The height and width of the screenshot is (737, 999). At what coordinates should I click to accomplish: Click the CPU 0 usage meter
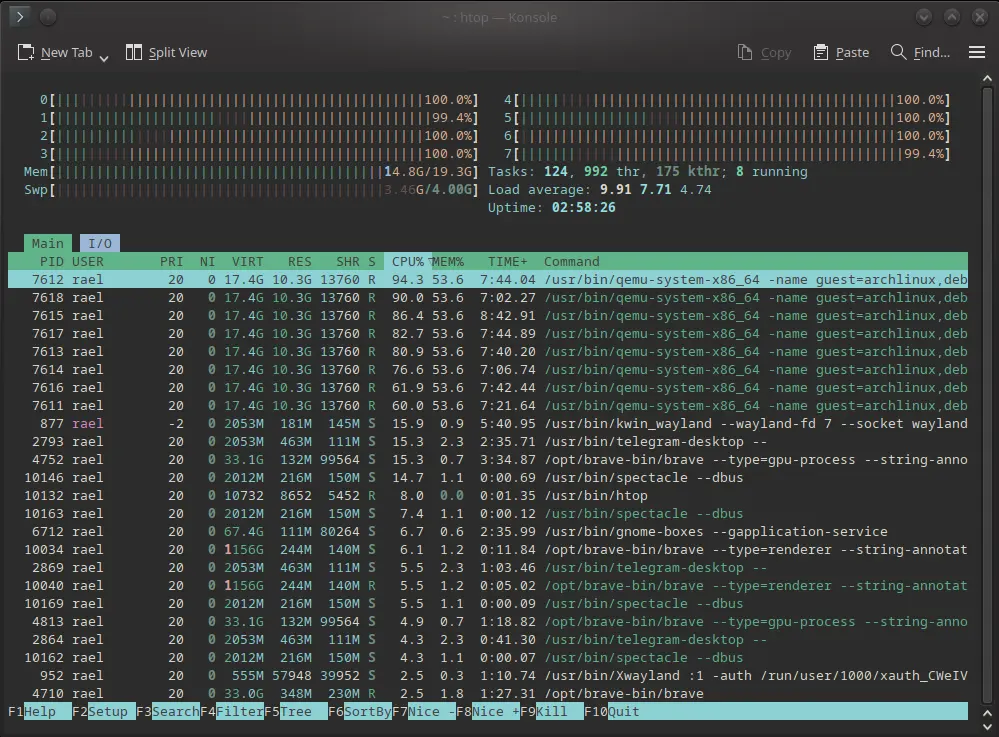259,100
